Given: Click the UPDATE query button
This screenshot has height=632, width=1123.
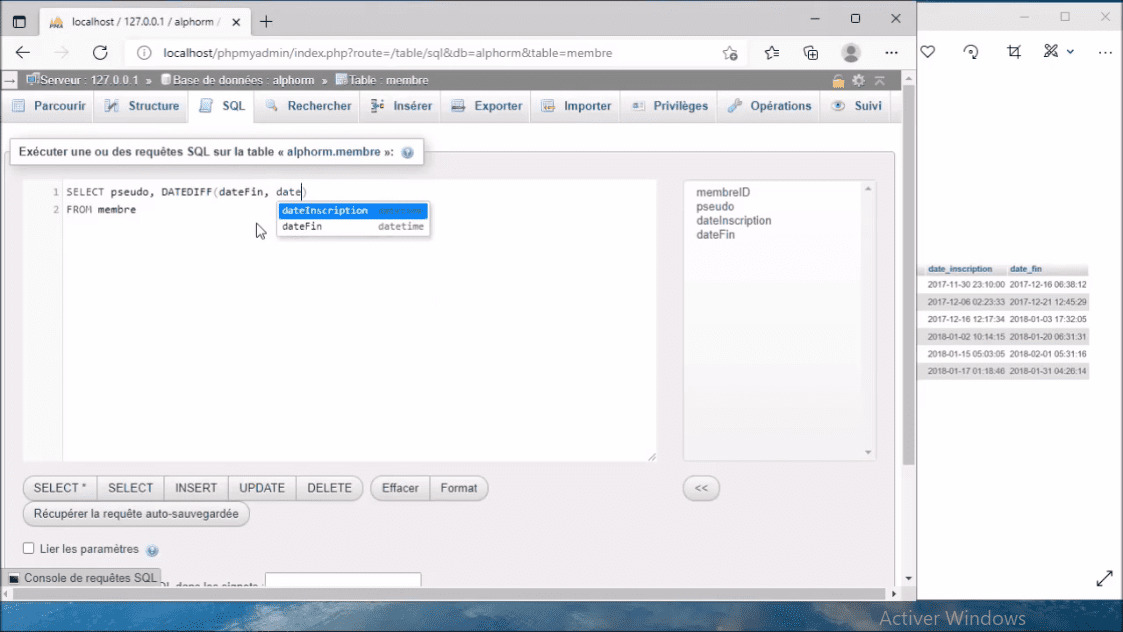Looking at the screenshot, I should pos(261,488).
